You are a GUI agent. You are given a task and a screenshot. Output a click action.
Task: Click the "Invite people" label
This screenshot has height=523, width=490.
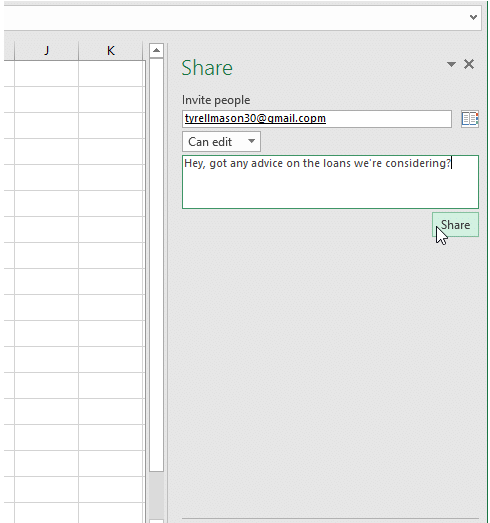(216, 100)
